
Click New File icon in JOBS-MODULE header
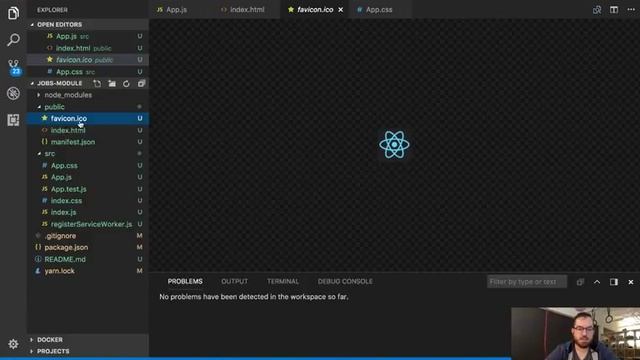[97, 84]
